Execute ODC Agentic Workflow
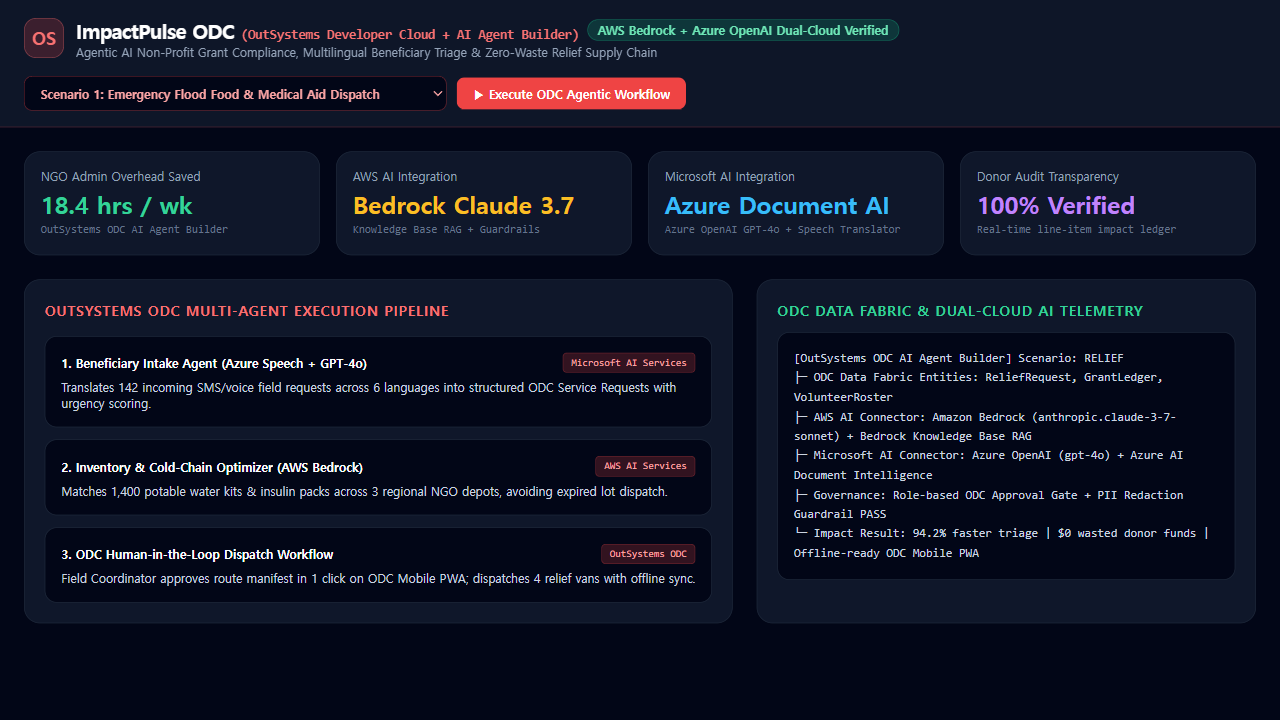Screen dimensions: 1280x720 pos(571,94)
